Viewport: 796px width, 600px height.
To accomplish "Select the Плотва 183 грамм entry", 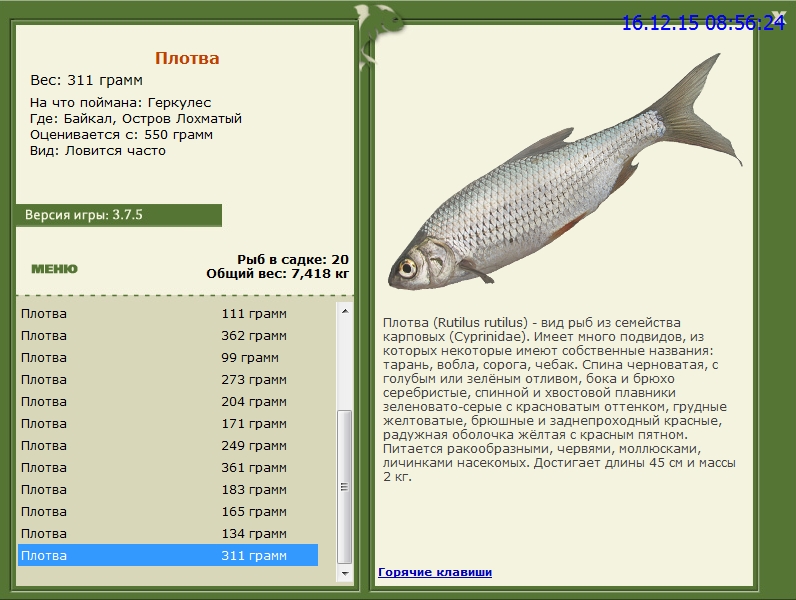I will coord(168,489).
